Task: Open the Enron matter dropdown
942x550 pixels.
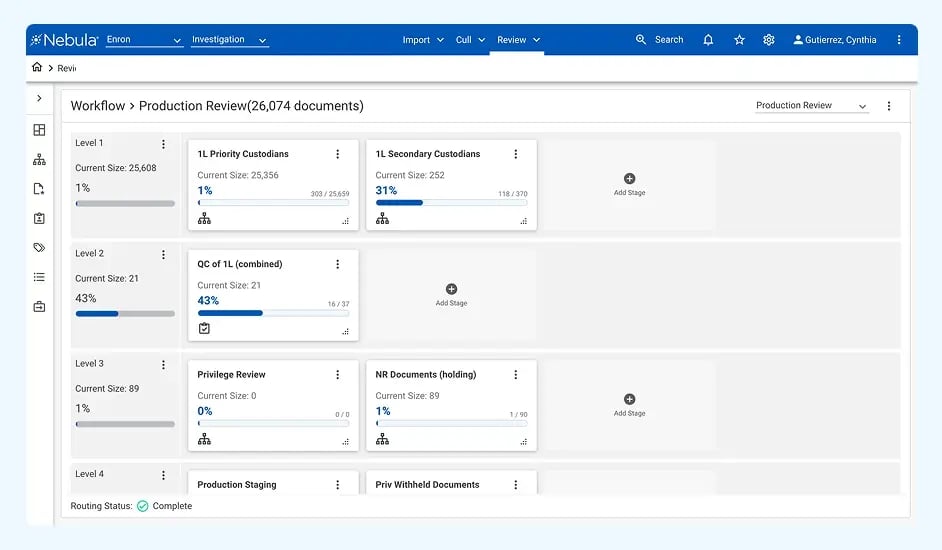Action: pos(144,40)
